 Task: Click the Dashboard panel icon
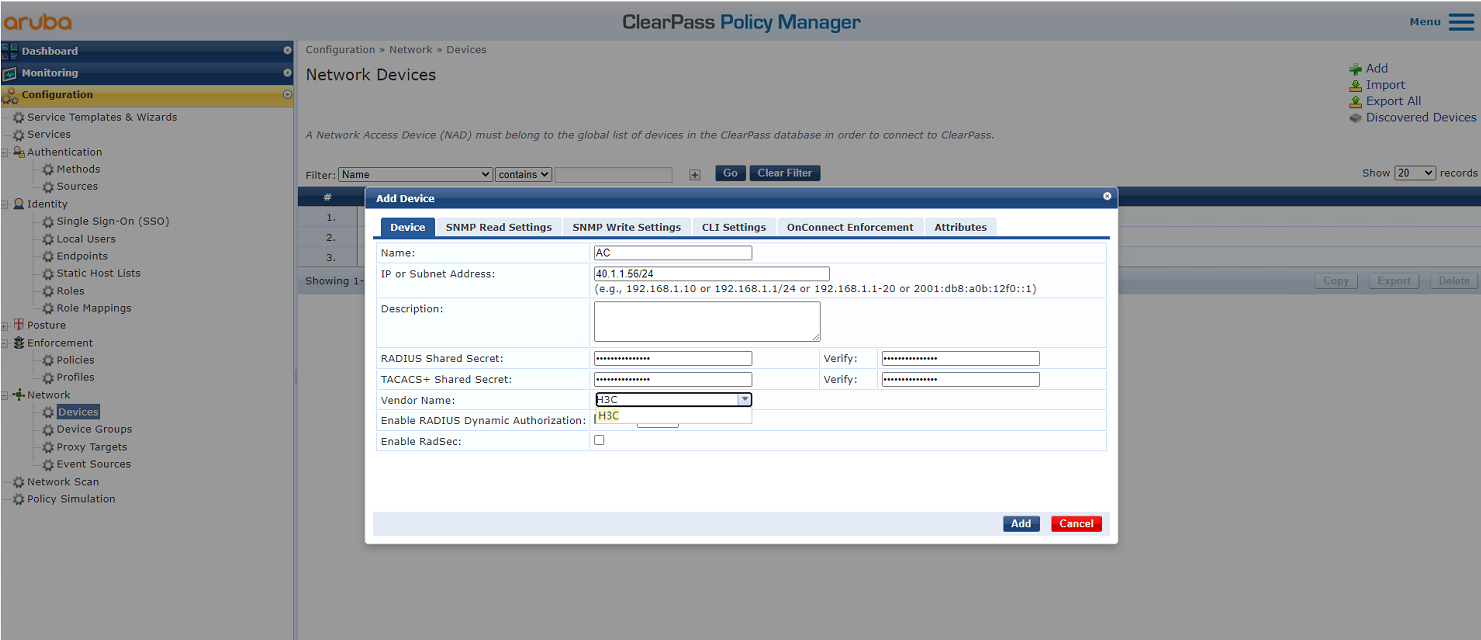coord(10,51)
